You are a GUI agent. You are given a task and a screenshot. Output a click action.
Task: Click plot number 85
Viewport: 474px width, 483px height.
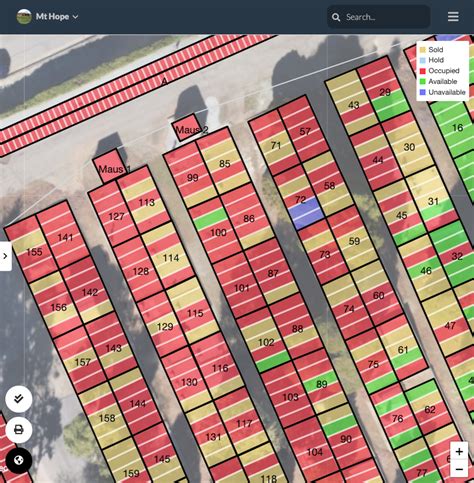pos(225,164)
